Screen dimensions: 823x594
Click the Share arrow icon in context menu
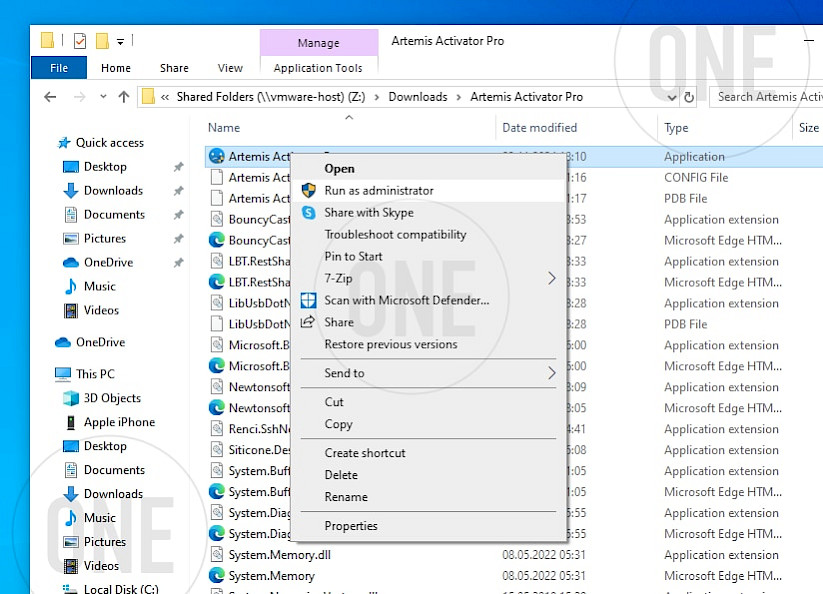[x=308, y=322]
